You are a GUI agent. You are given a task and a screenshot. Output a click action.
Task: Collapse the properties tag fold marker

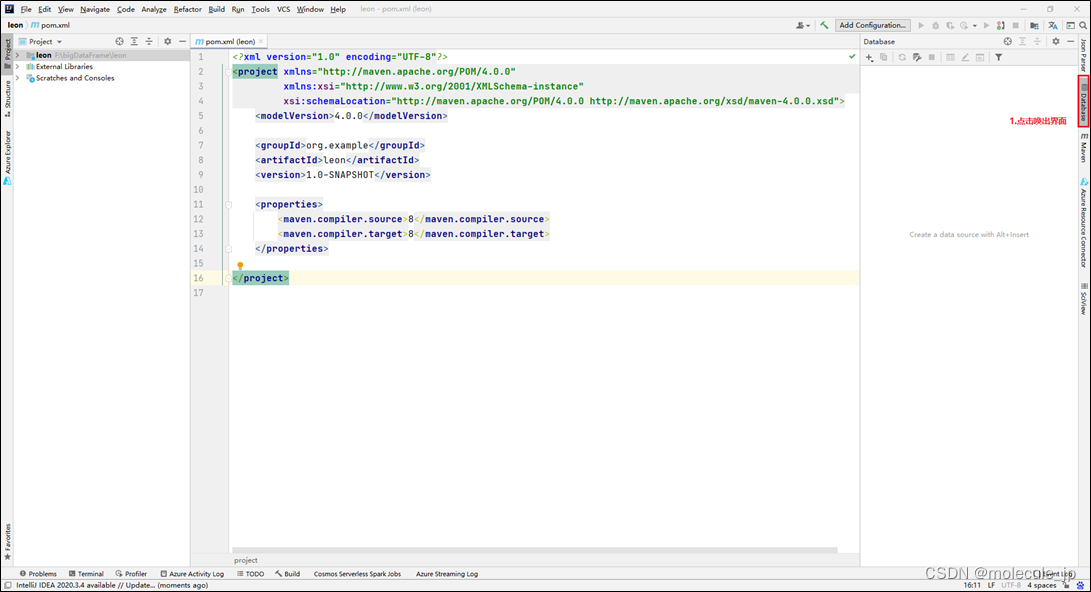(x=228, y=205)
